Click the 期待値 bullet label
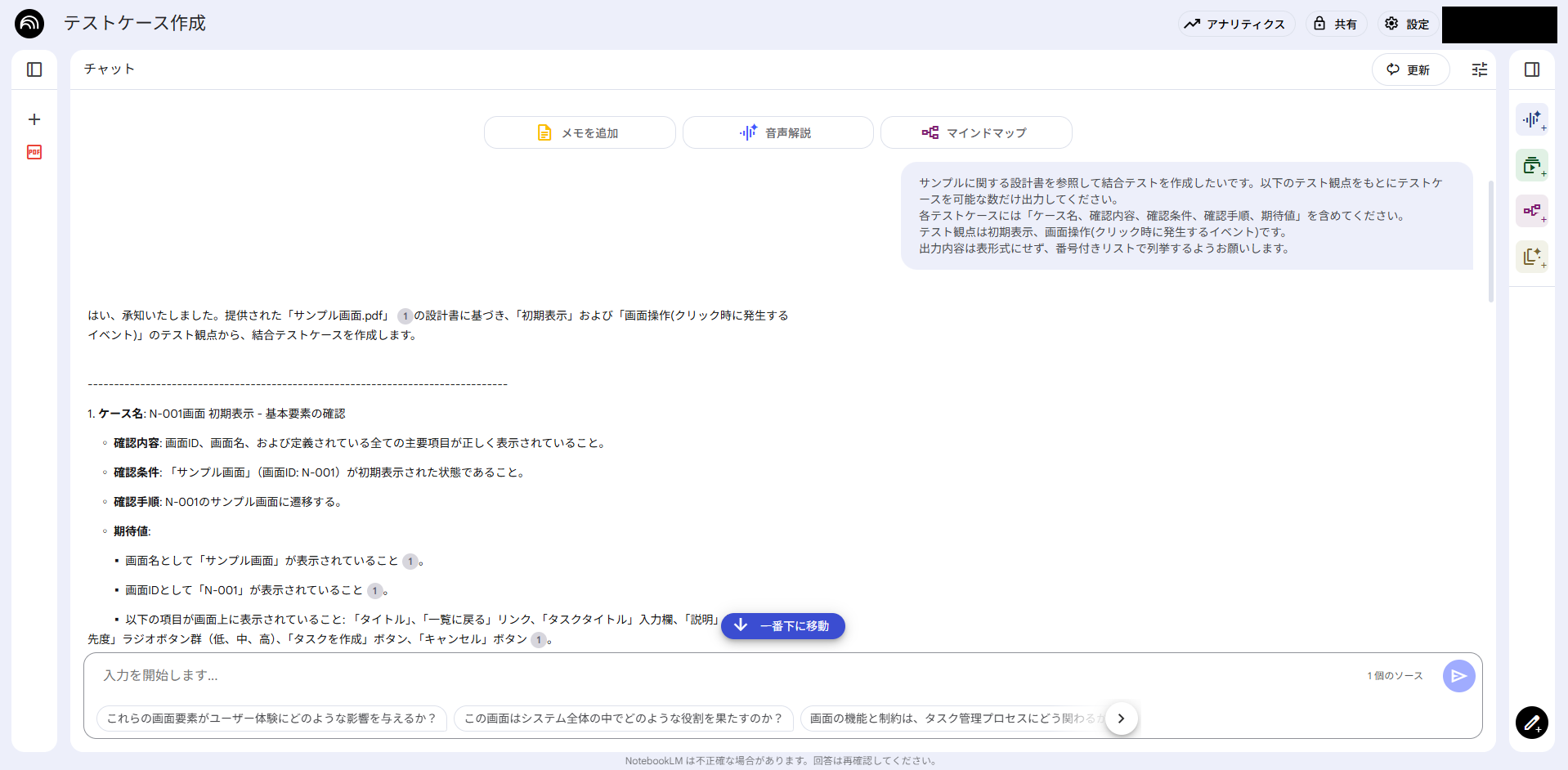Screen dimensions: 1568x770 click(132, 531)
